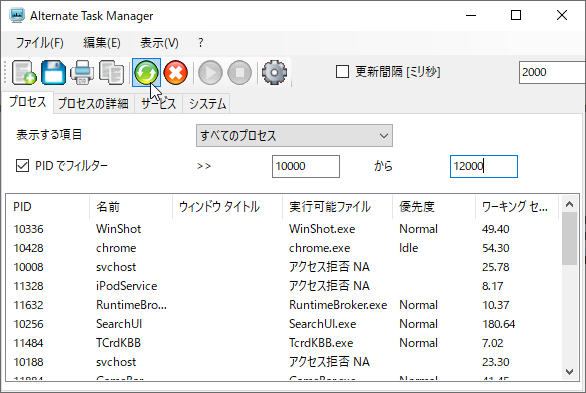586x393 pixels.
Task: Sort by ウィンドウ タイトル column header
Action: coord(227,207)
